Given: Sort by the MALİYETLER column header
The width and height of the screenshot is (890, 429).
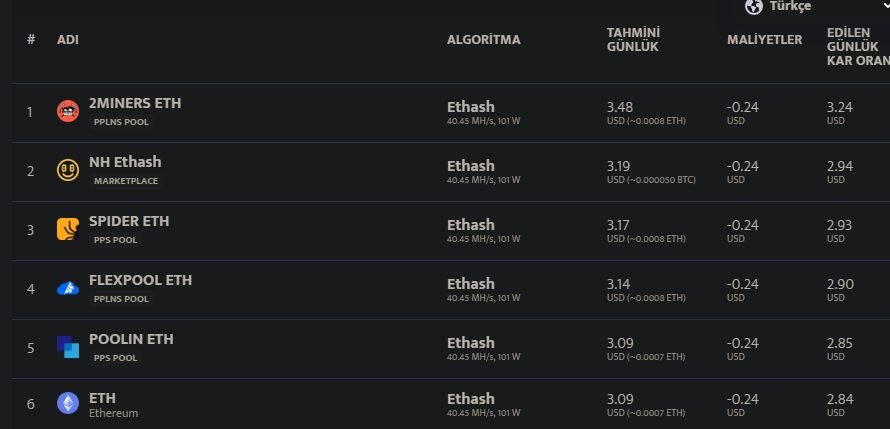Looking at the screenshot, I should (764, 40).
